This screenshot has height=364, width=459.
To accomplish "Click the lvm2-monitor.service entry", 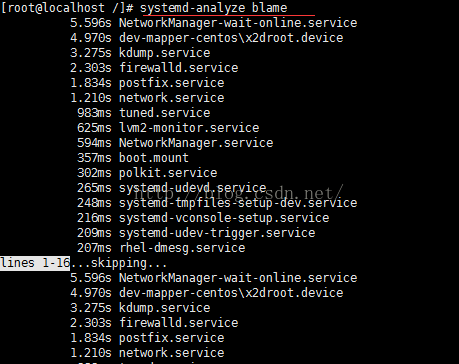I will (x=168, y=128).
